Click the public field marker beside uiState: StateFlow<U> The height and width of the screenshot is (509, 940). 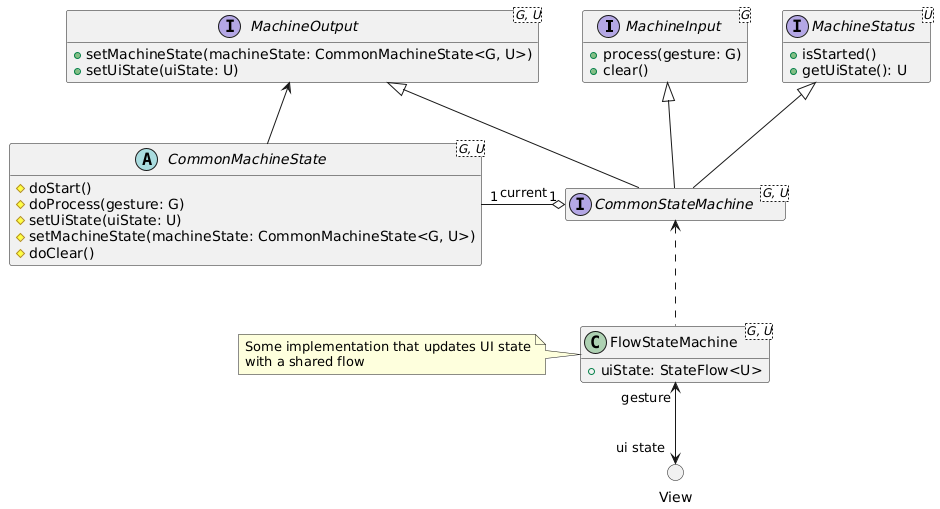592,371
